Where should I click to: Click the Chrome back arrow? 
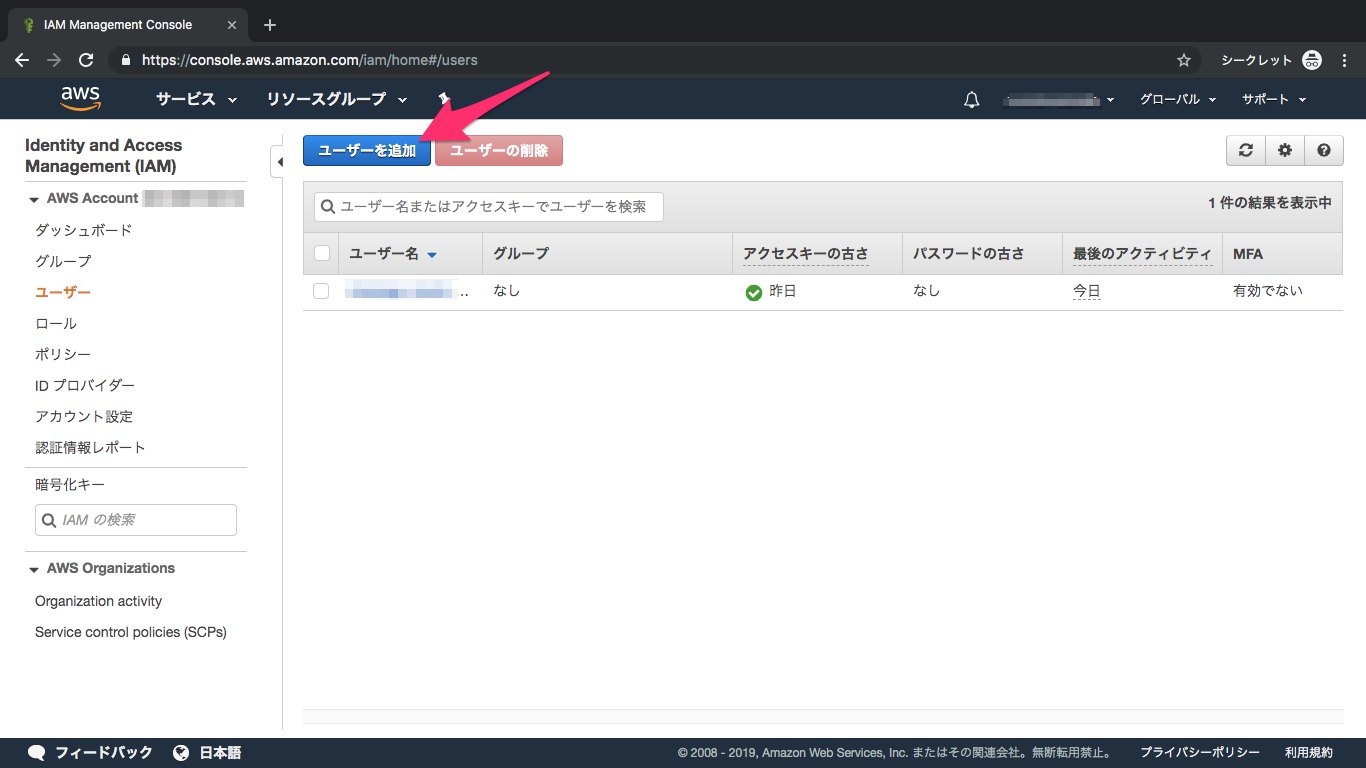pos(23,60)
